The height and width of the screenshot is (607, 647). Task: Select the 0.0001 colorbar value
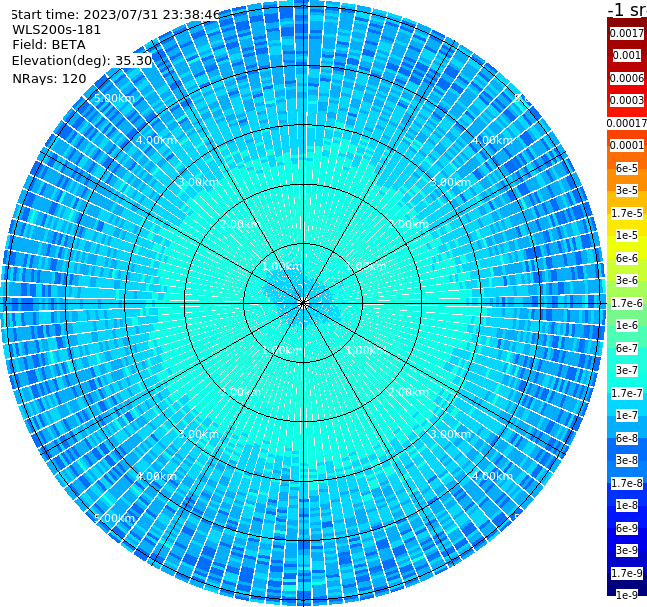[x=627, y=145]
